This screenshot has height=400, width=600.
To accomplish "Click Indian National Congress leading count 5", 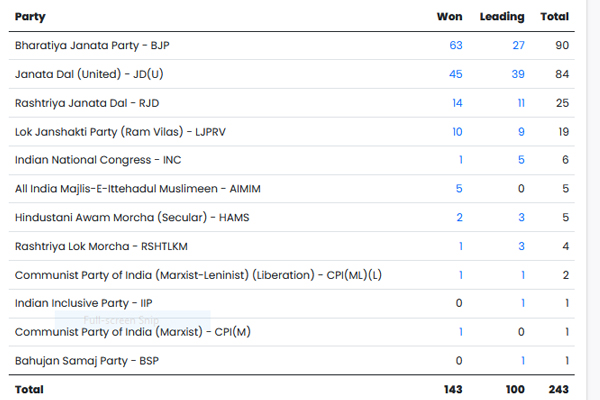I will [x=521, y=160].
